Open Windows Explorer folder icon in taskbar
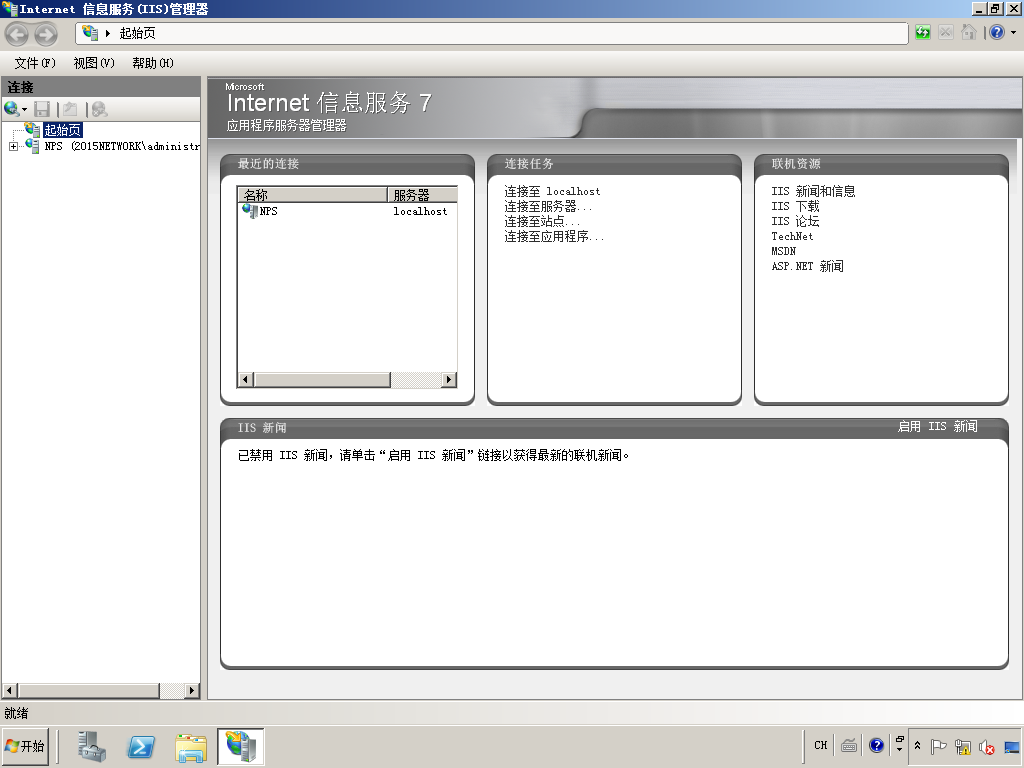The image size is (1024, 768). [191, 746]
